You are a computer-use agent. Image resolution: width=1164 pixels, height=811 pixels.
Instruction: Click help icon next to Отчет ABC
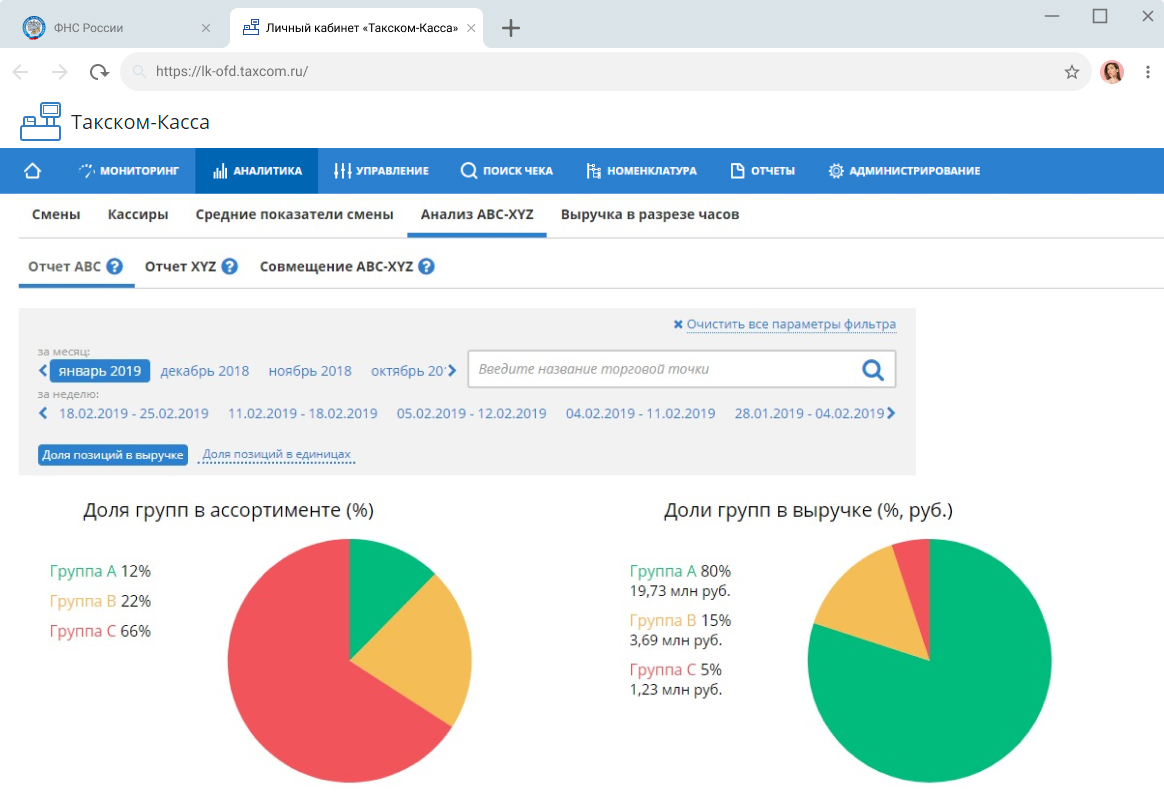115,267
